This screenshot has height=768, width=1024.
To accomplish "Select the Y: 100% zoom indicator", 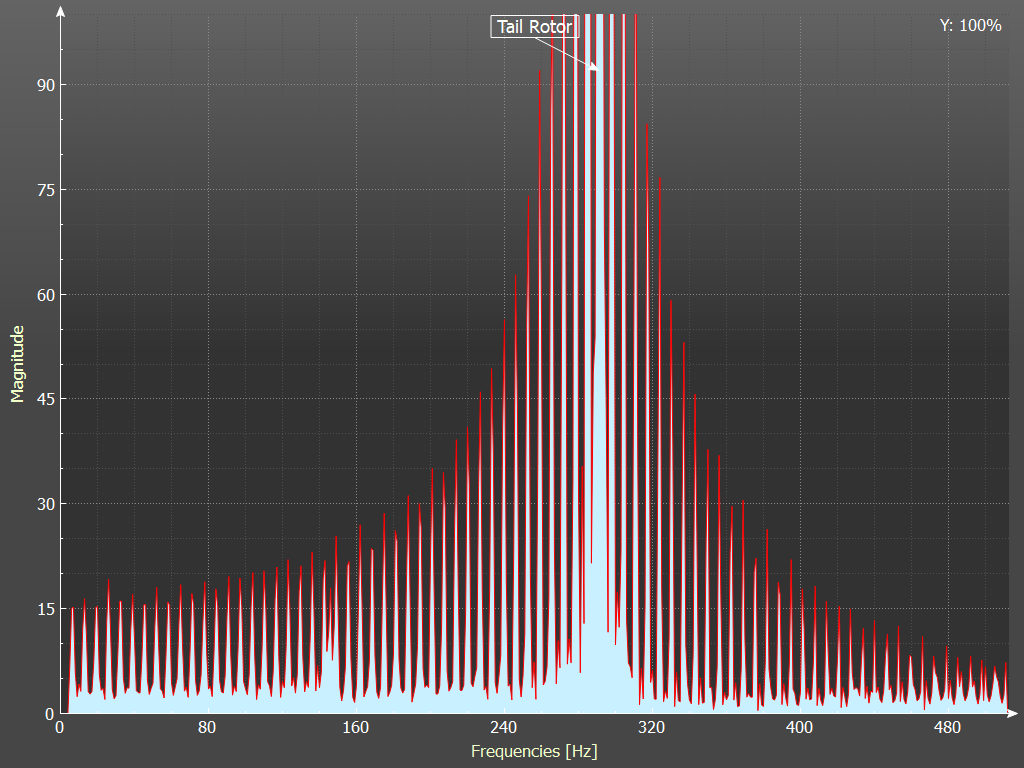I will coord(970,26).
